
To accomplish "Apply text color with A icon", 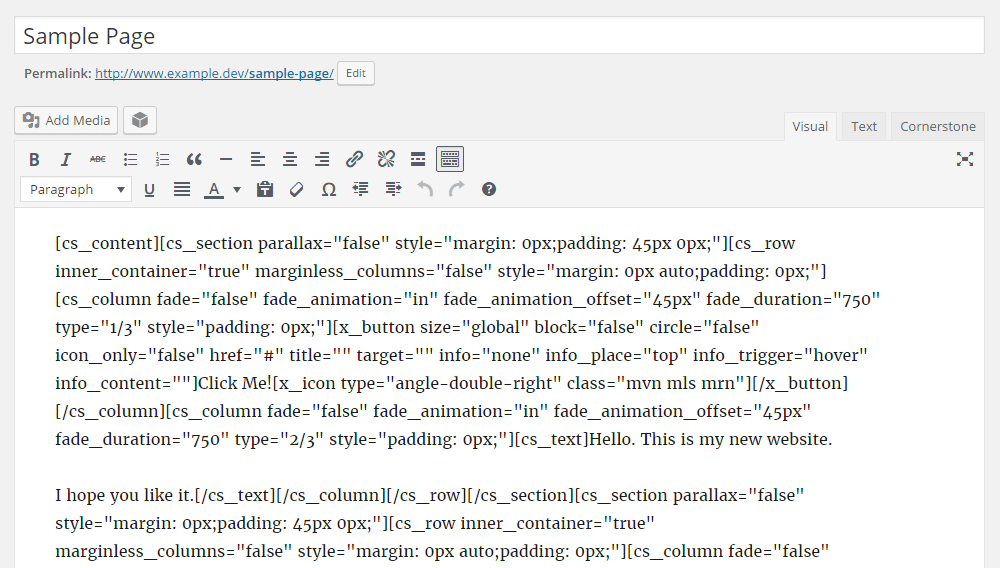I will (214, 189).
